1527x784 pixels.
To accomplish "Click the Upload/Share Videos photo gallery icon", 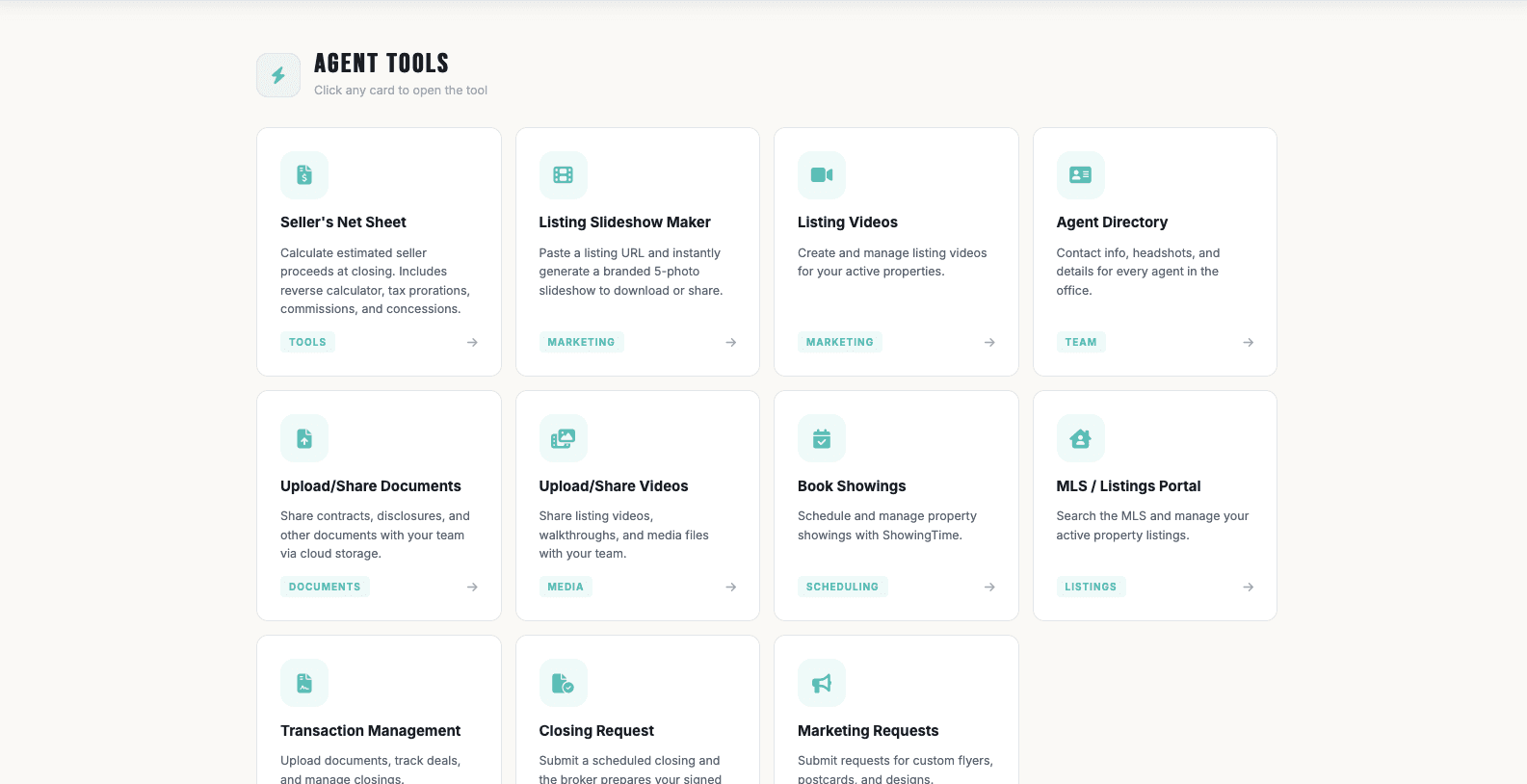I will point(564,439).
